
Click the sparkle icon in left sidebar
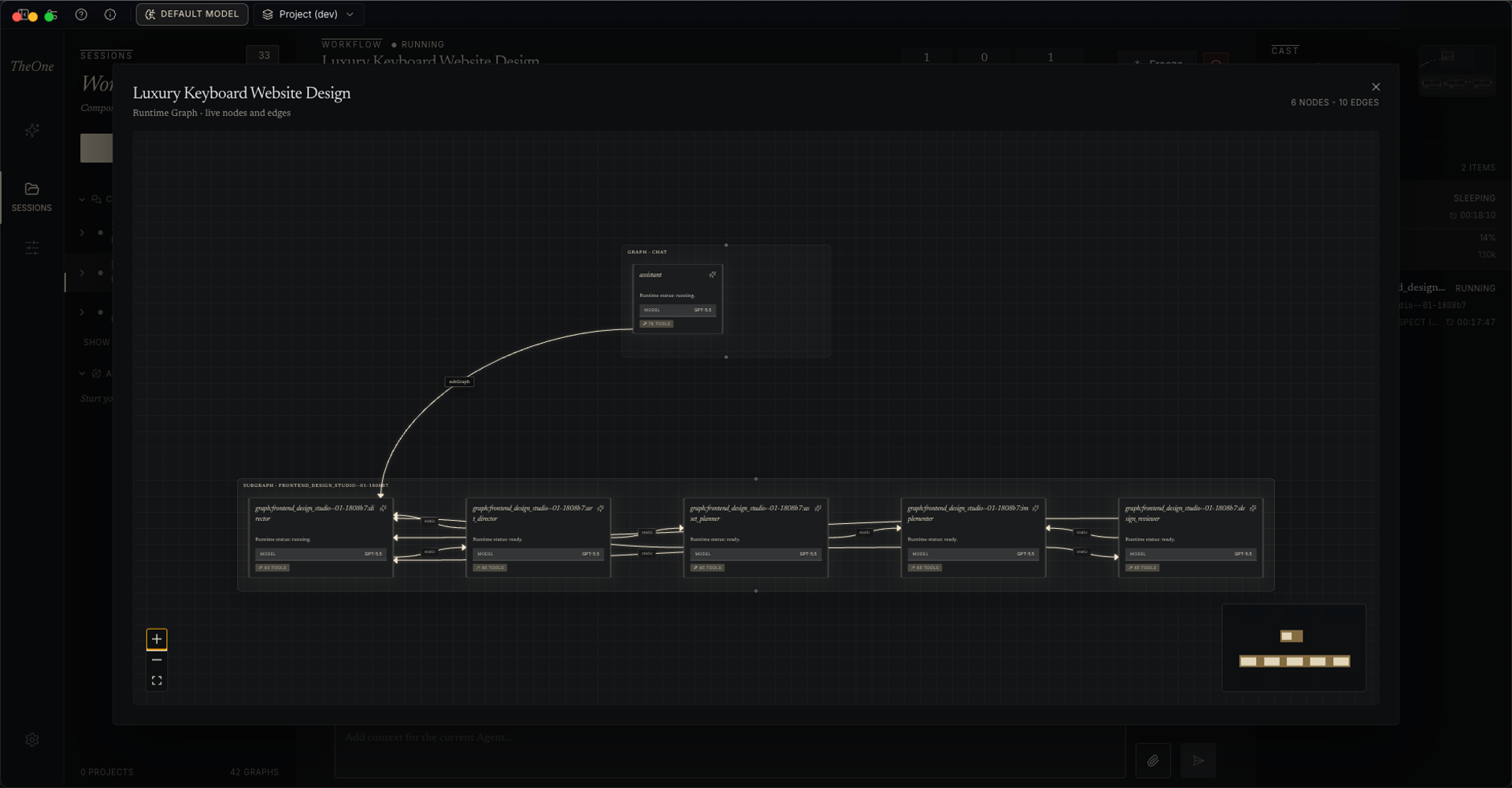click(32, 130)
